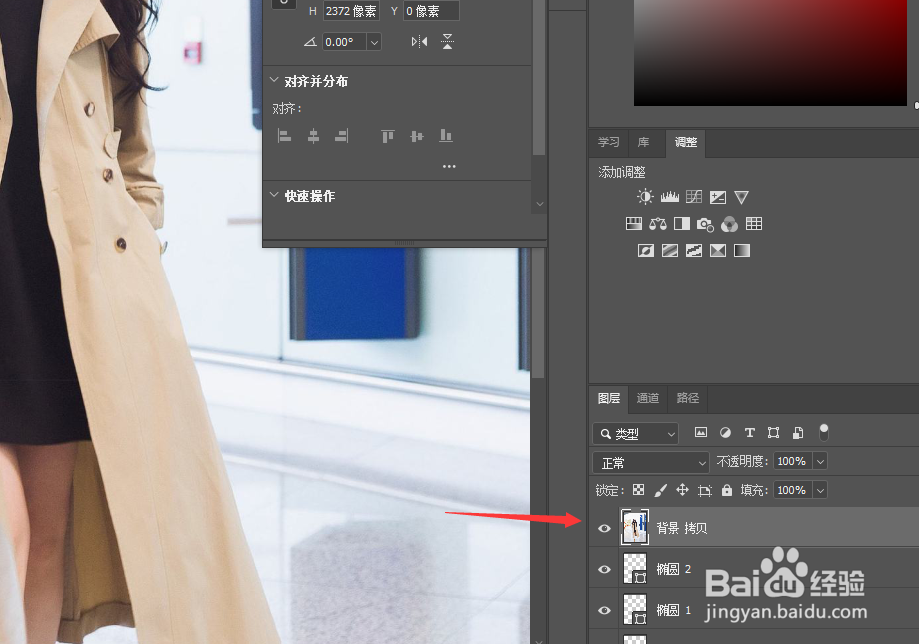This screenshot has width=919, height=644.
Task: Align vertical centers icon
Action: pyautogui.click(x=417, y=136)
